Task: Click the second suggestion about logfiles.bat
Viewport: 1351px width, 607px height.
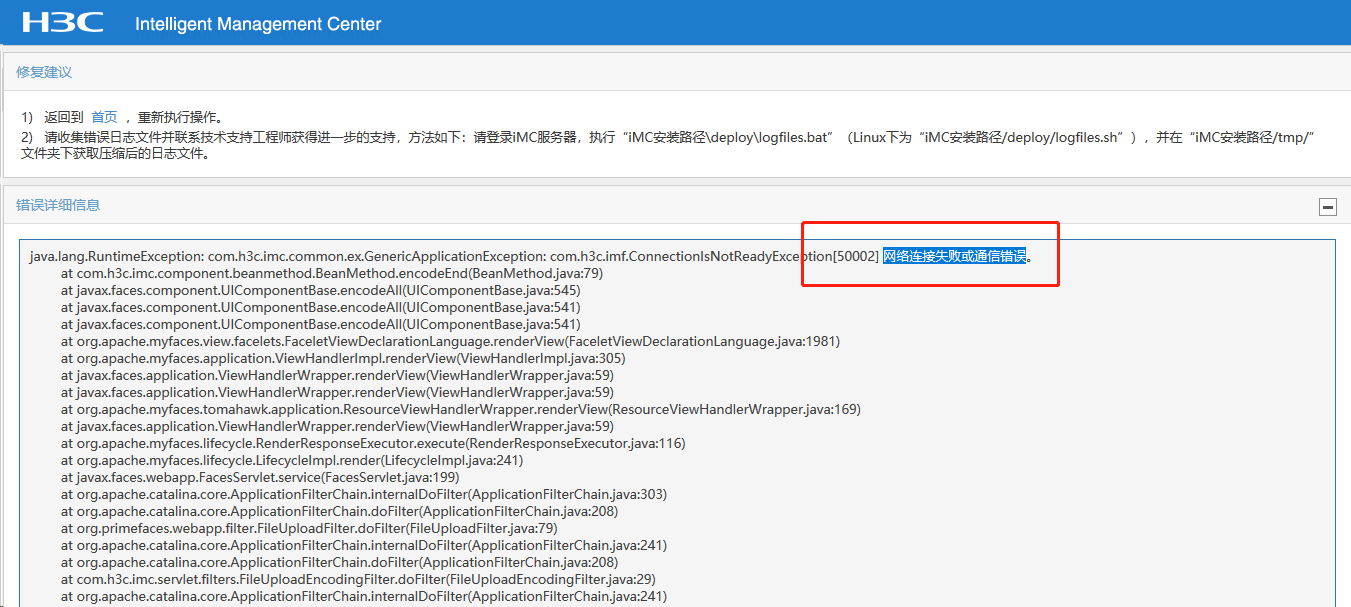Action: [670, 145]
